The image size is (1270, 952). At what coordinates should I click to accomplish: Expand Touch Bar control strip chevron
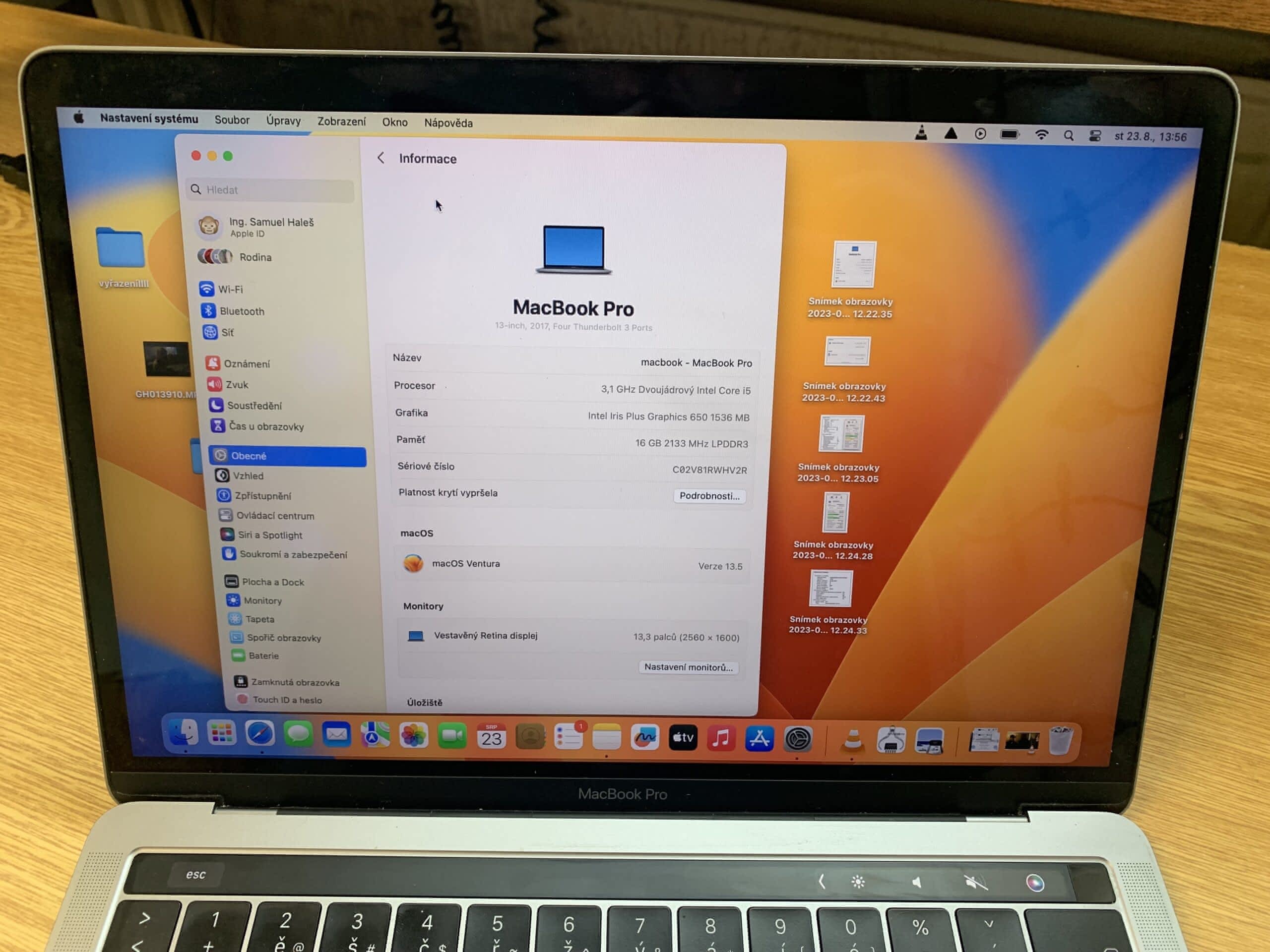(822, 881)
